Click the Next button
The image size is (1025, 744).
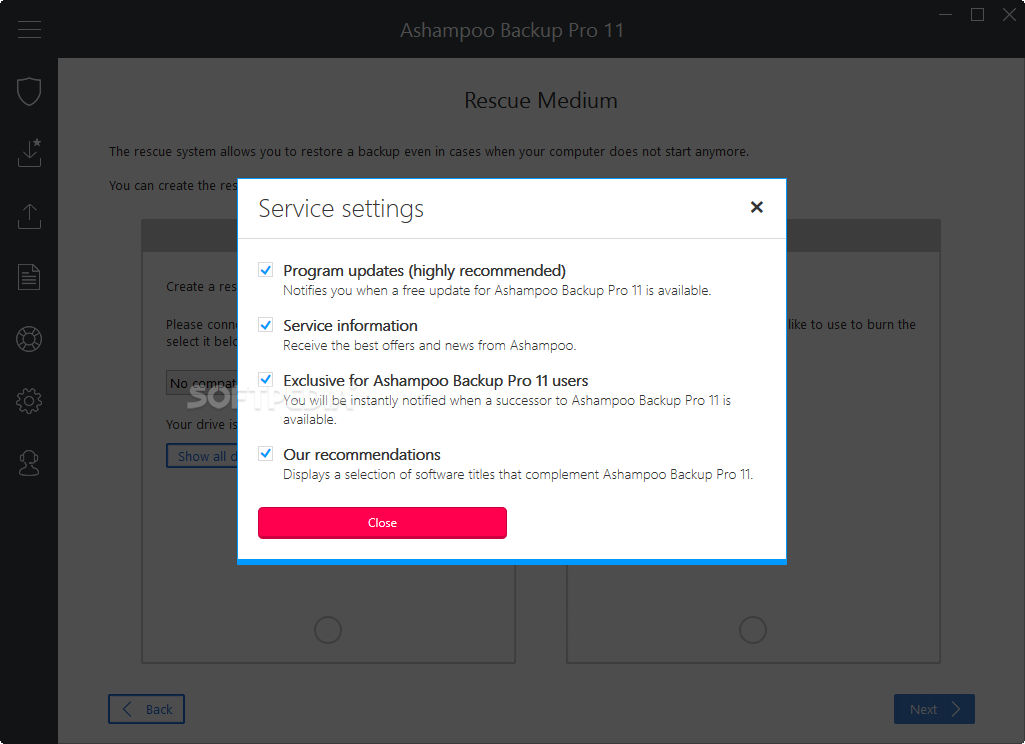click(x=934, y=709)
